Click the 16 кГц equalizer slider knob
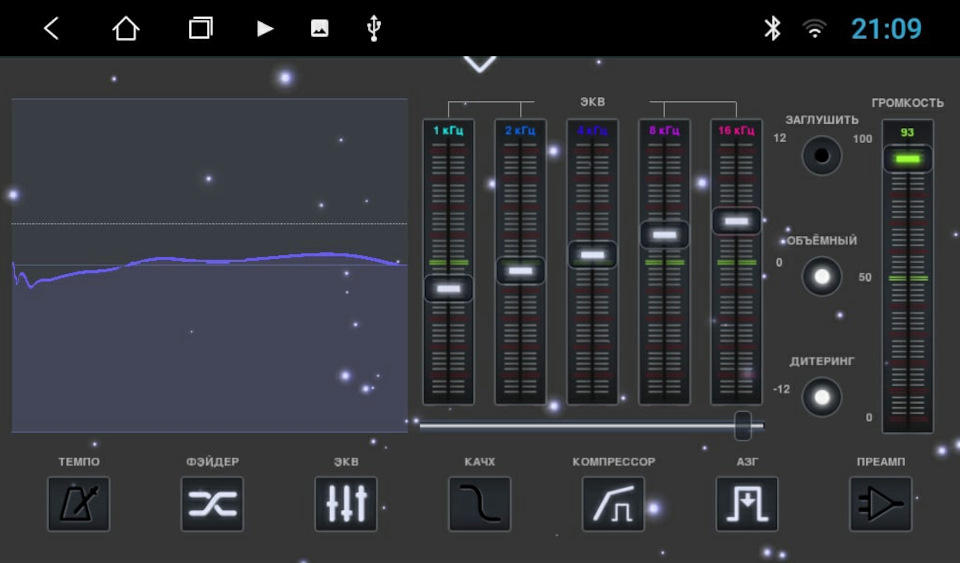 tap(736, 221)
